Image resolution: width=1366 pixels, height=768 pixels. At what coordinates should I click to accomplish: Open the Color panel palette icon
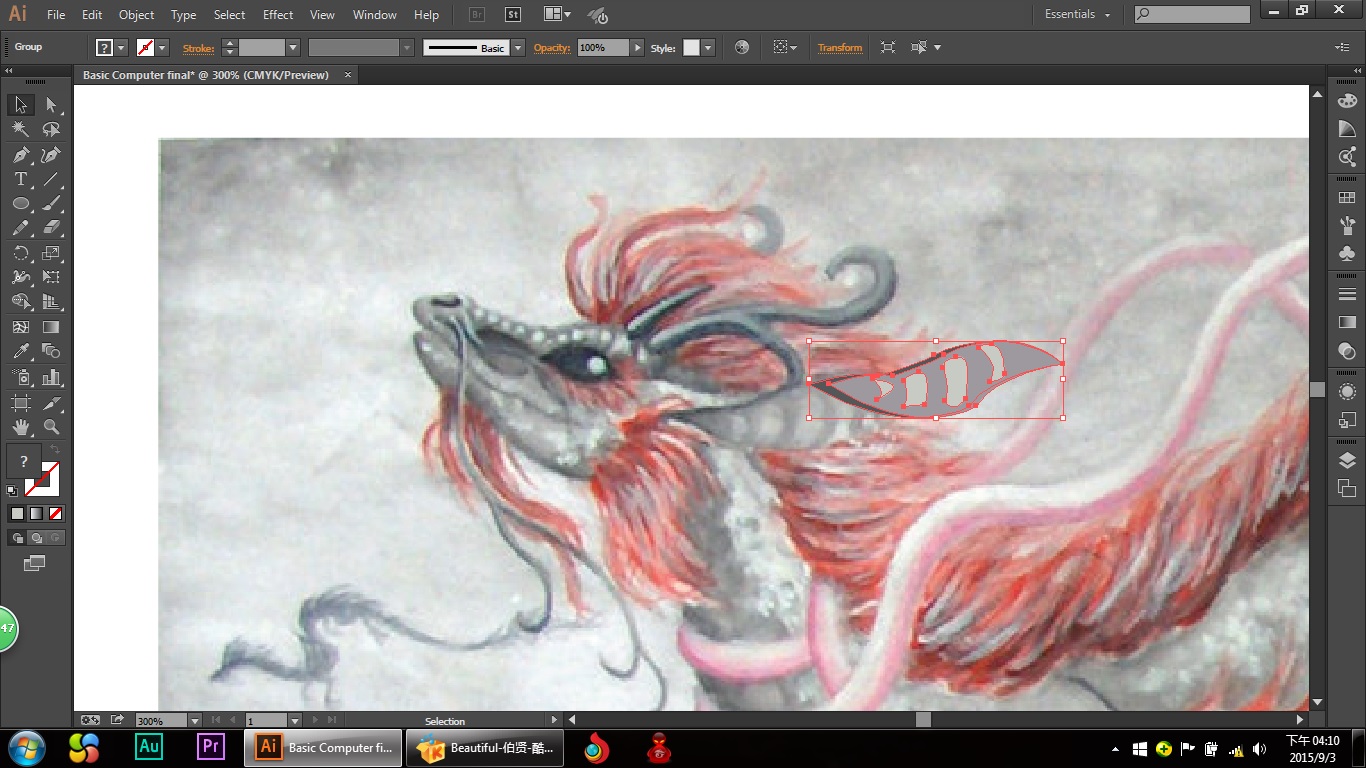(x=1347, y=101)
